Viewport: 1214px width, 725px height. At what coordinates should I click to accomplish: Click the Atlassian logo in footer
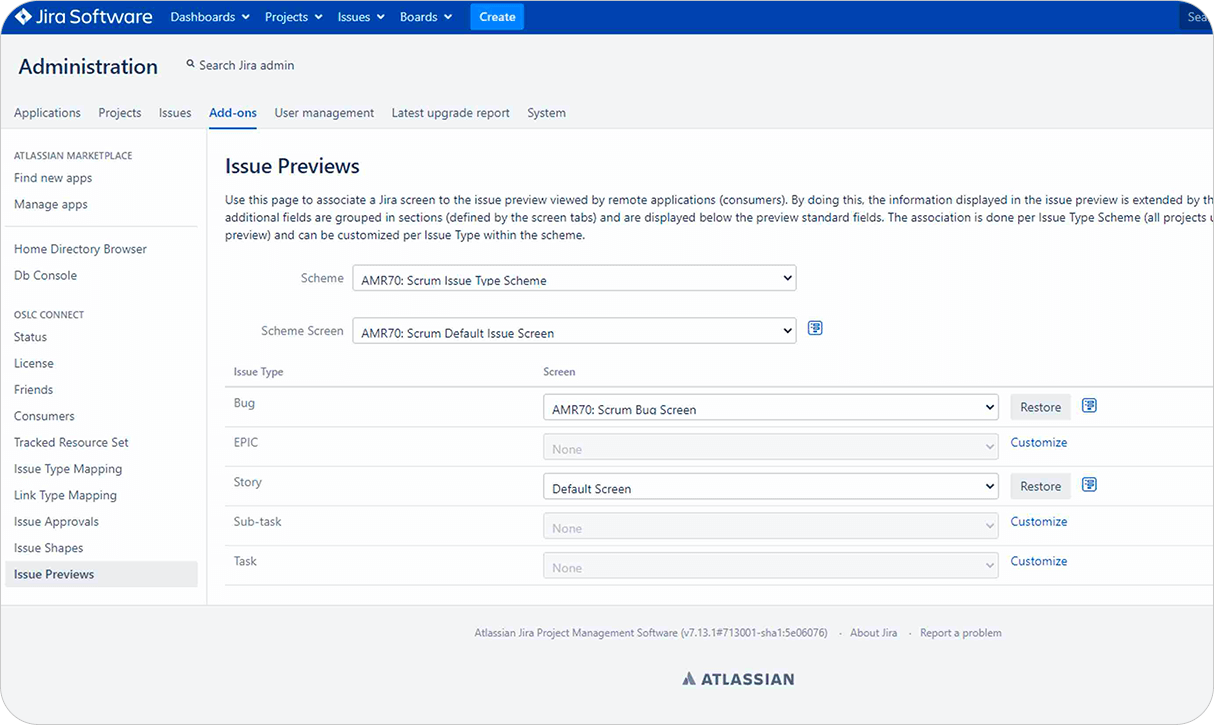pyautogui.click(x=738, y=679)
